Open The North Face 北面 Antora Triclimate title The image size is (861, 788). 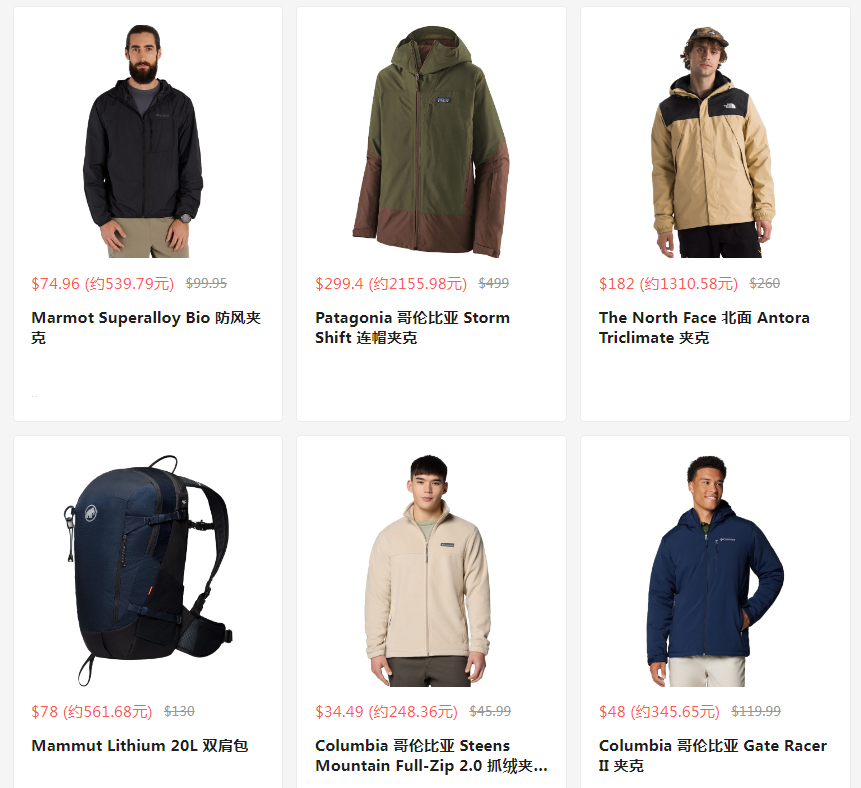coord(704,327)
